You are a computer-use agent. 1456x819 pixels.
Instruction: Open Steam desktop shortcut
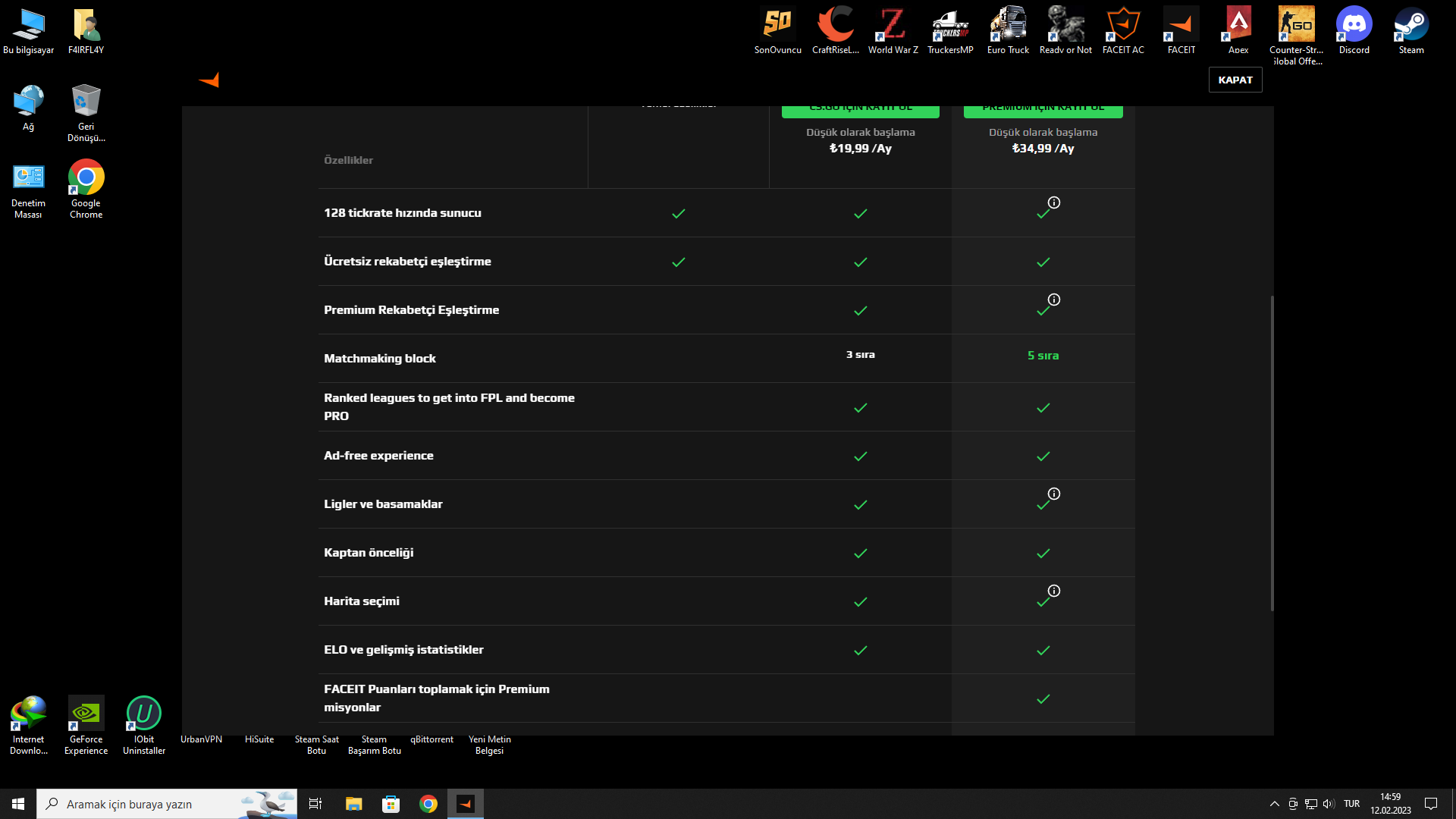(1411, 31)
